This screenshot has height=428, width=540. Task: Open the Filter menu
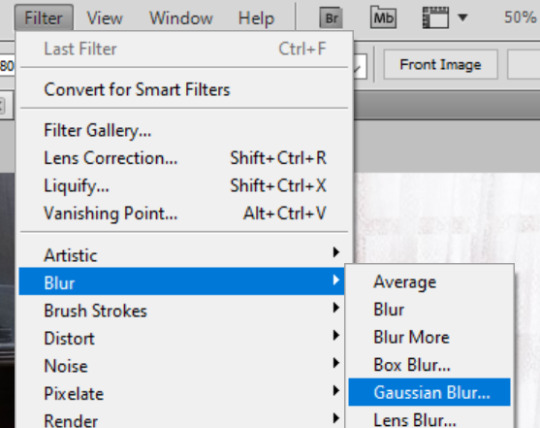point(44,18)
